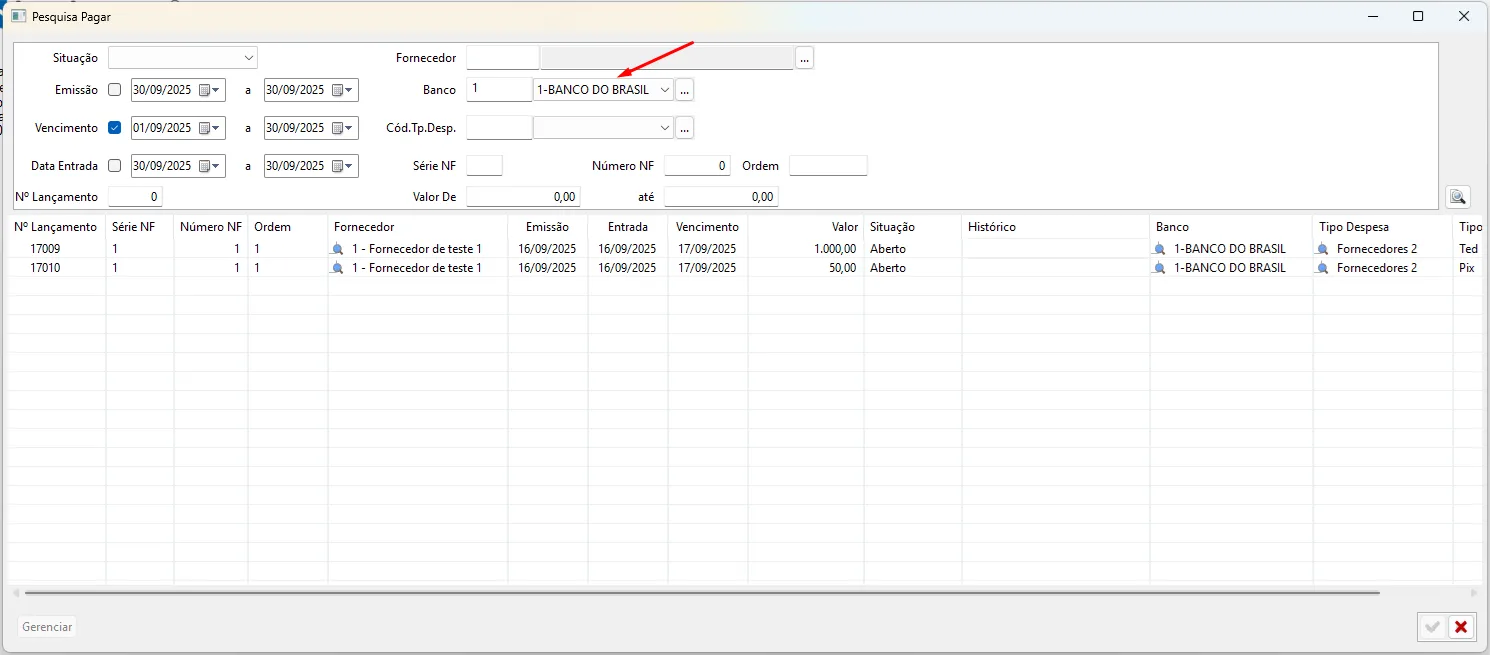Screen dimensions: 1490x655
Task: Open the Banco dropdown showing 1-BANCO DO BRASIL
Action: pyautogui.click(x=665, y=90)
